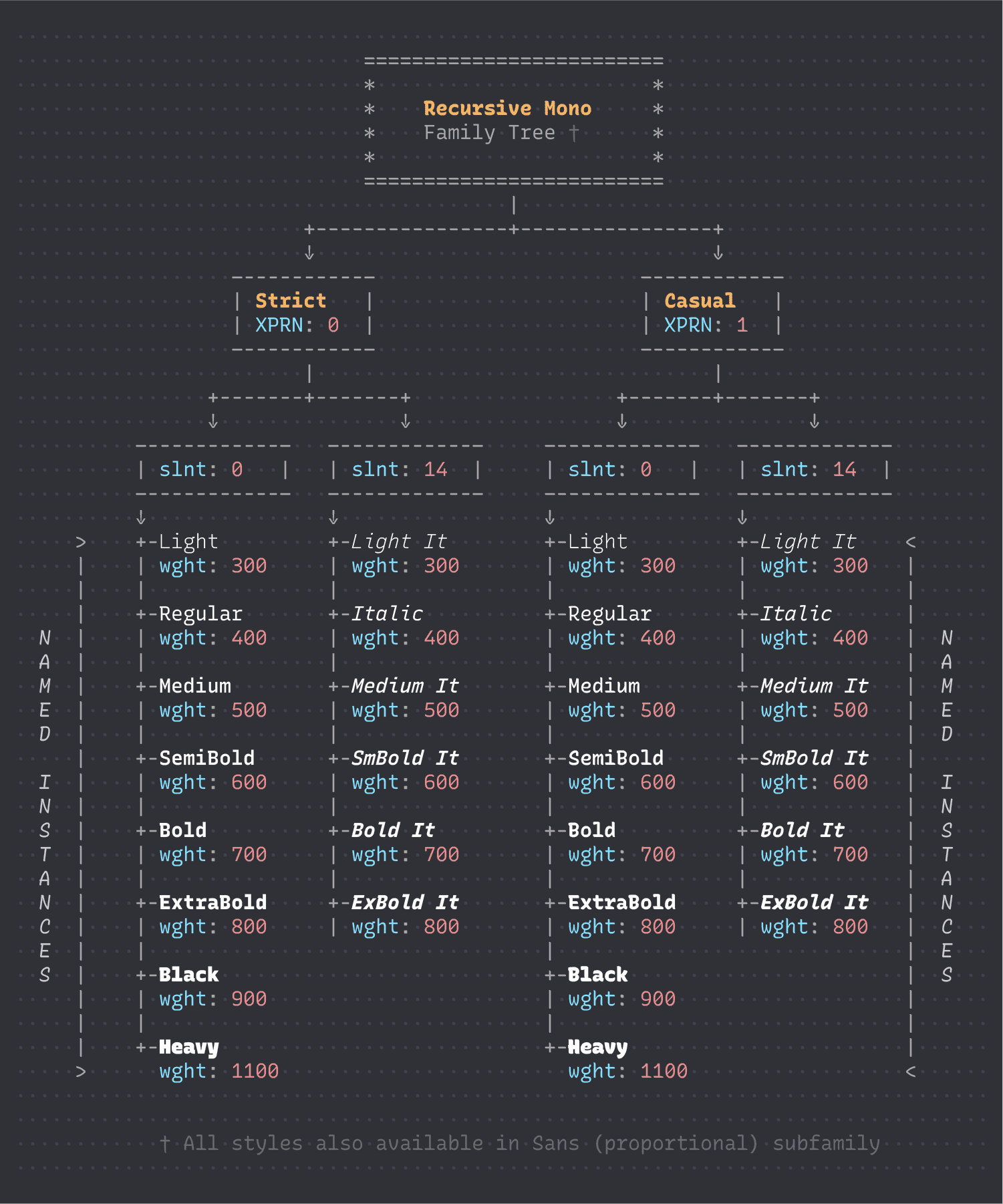
Task: Choose "Bold It" in Casual slnt 14 branch
Action: coord(802,830)
